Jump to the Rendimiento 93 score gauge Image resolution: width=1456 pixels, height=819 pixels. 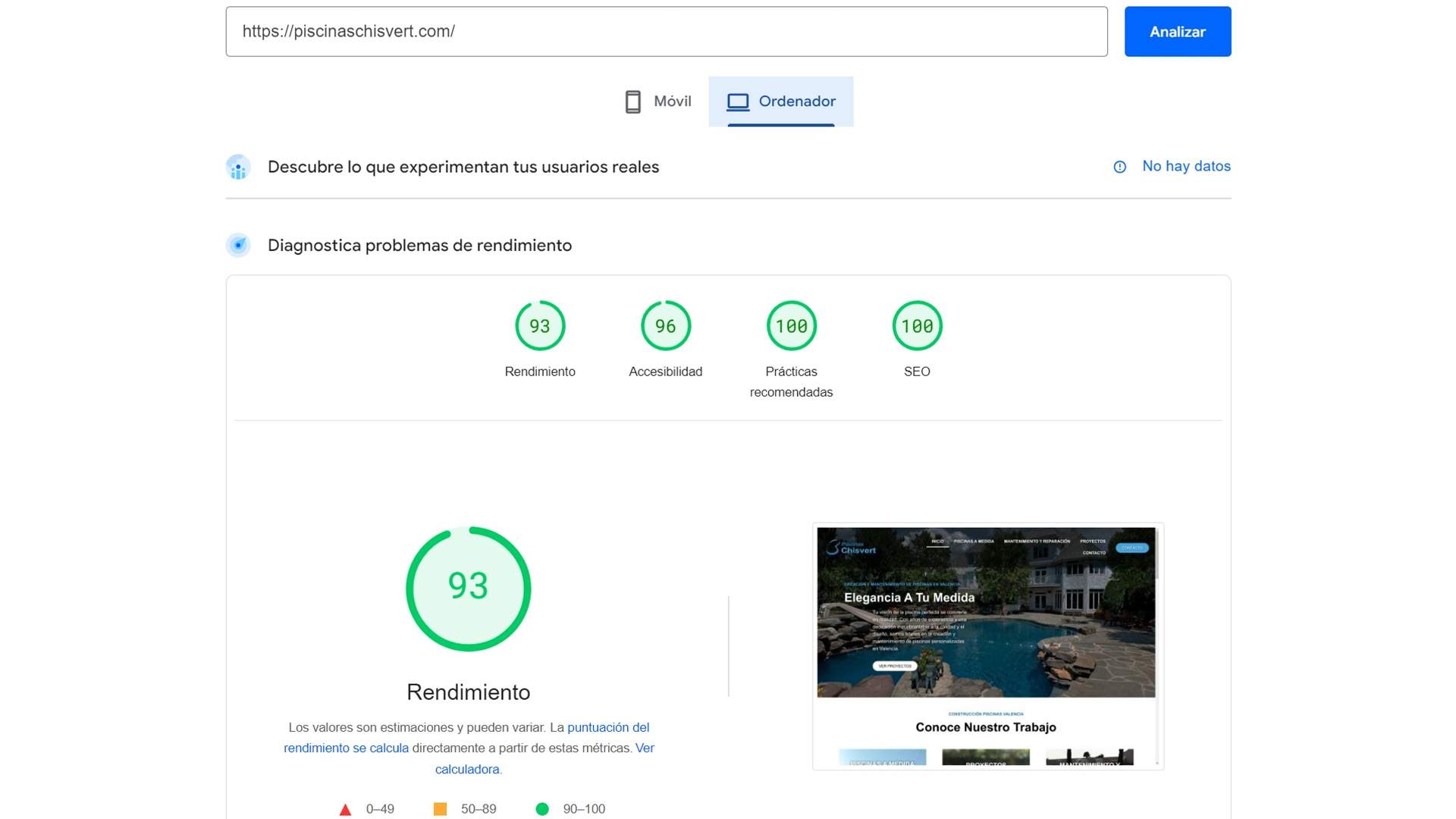click(x=540, y=326)
